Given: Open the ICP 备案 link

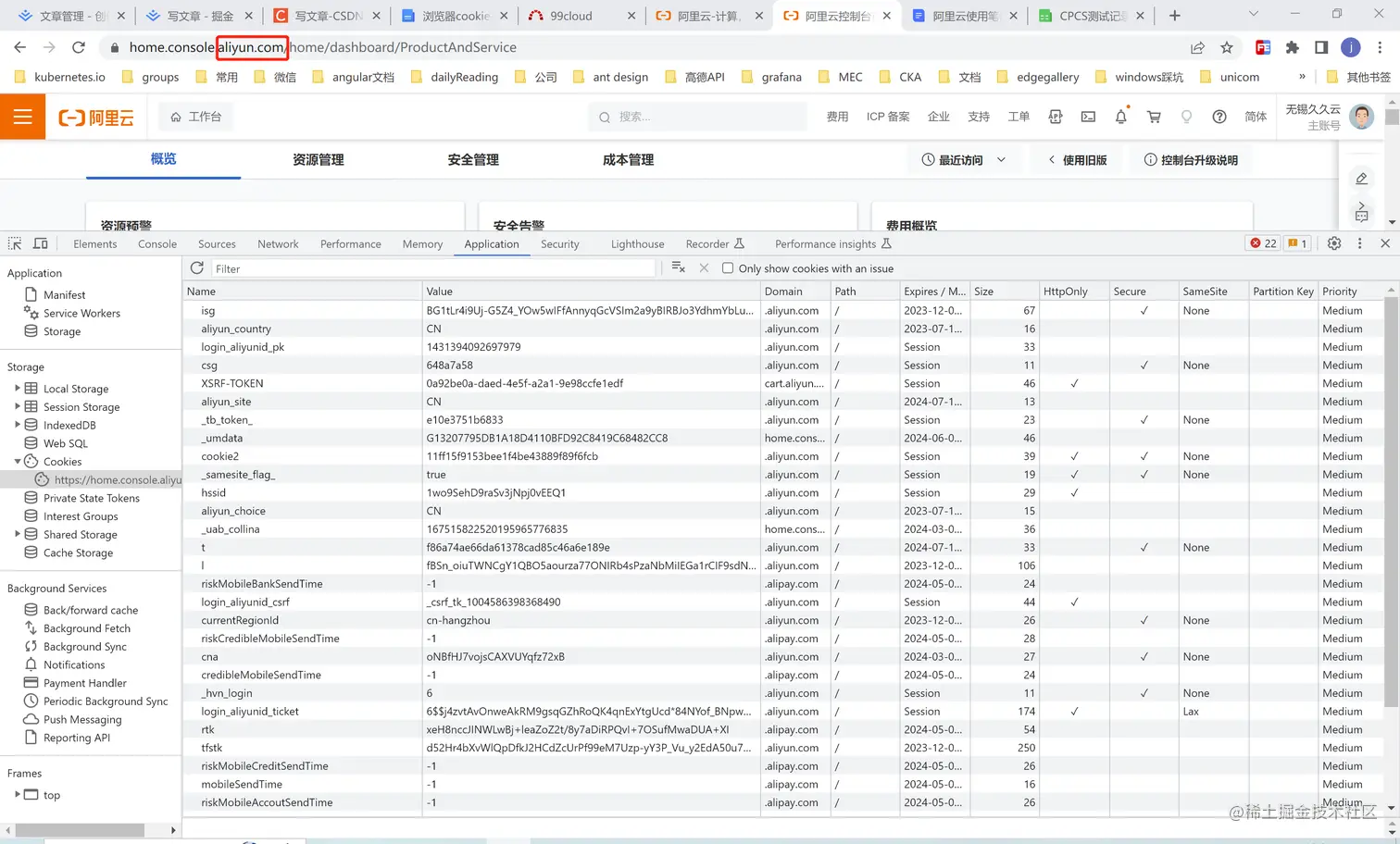Looking at the screenshot, I should (x=888, y=117).
